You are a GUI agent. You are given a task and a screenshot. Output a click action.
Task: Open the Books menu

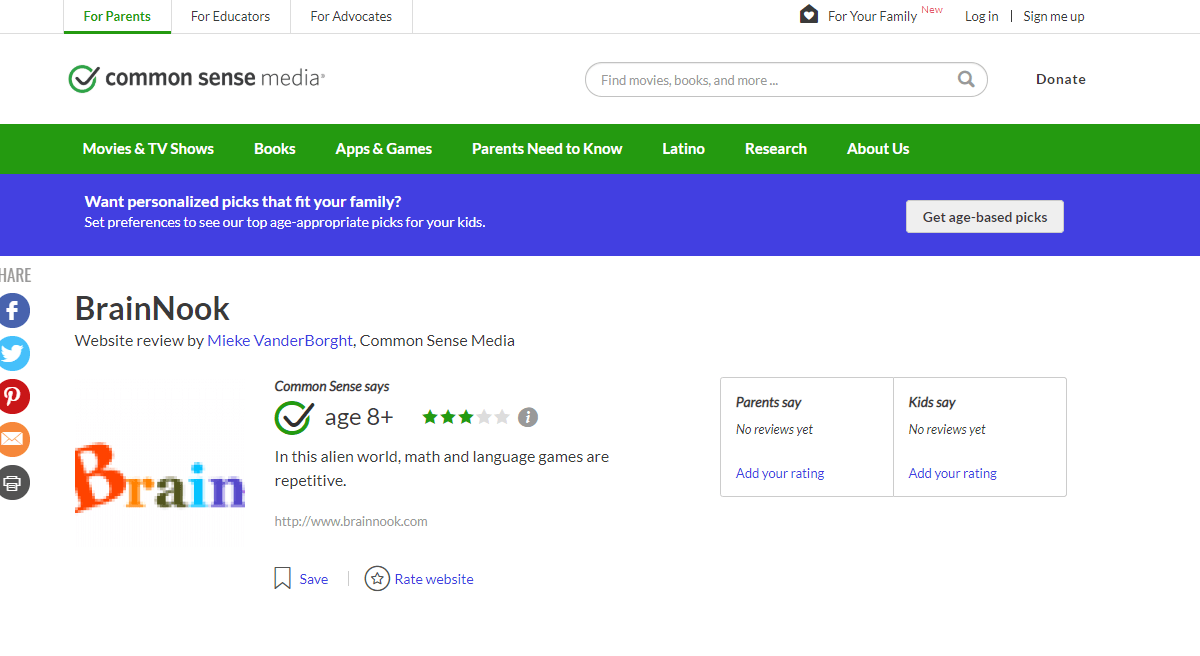[x=275, y=148]
